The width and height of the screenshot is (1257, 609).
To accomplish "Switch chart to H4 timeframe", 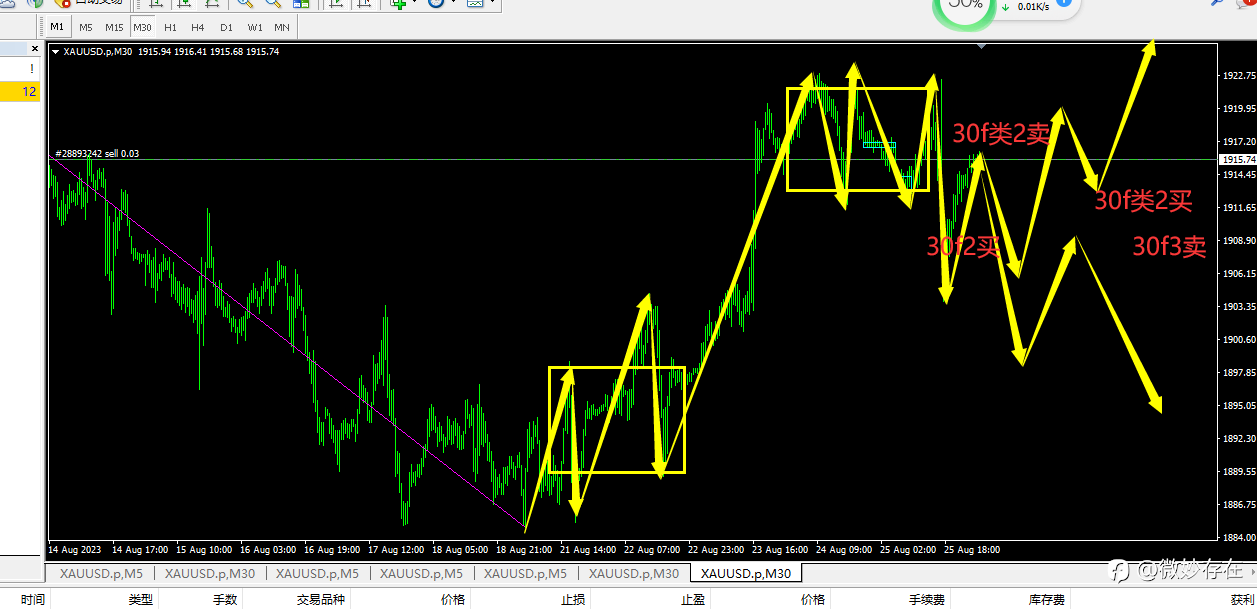I will [198, 27].
